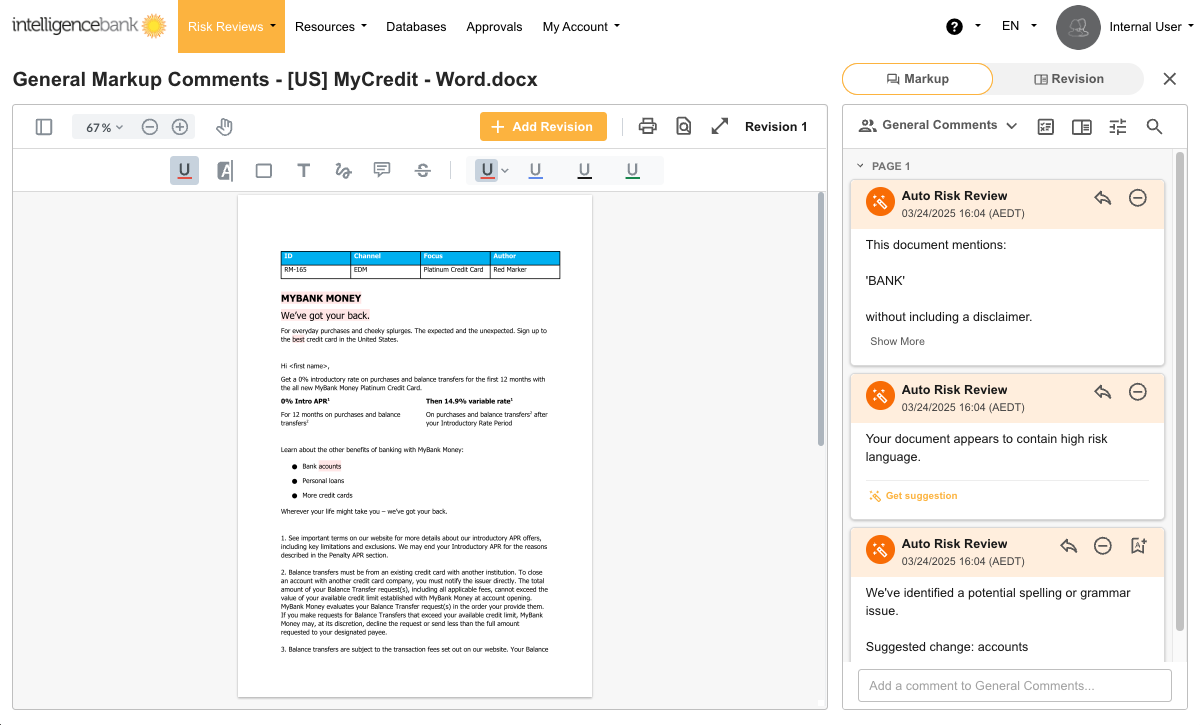The width and height of the screenshot is (1200, 725).
Task: Open the Resources dropdown menu
Action: pyautogui.click(x=331, y=27)
